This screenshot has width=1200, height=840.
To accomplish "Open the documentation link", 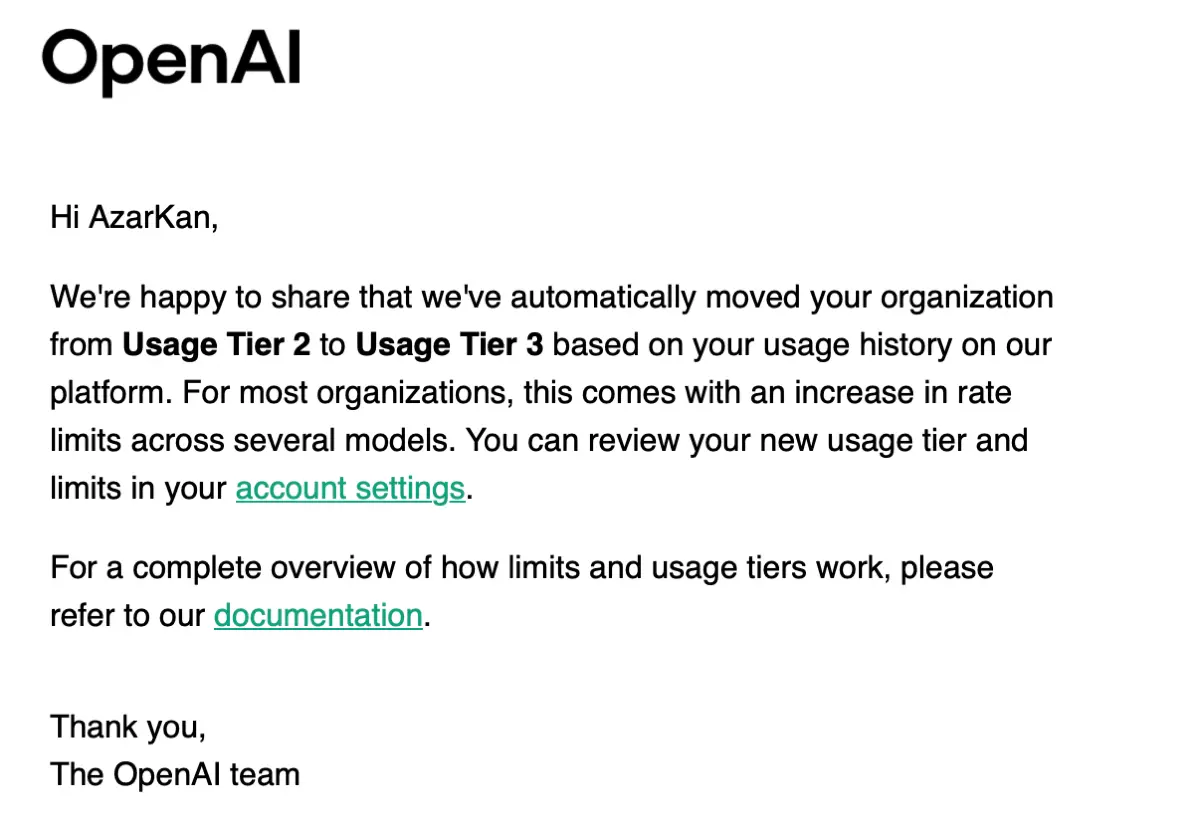I will tap(318, 614).
